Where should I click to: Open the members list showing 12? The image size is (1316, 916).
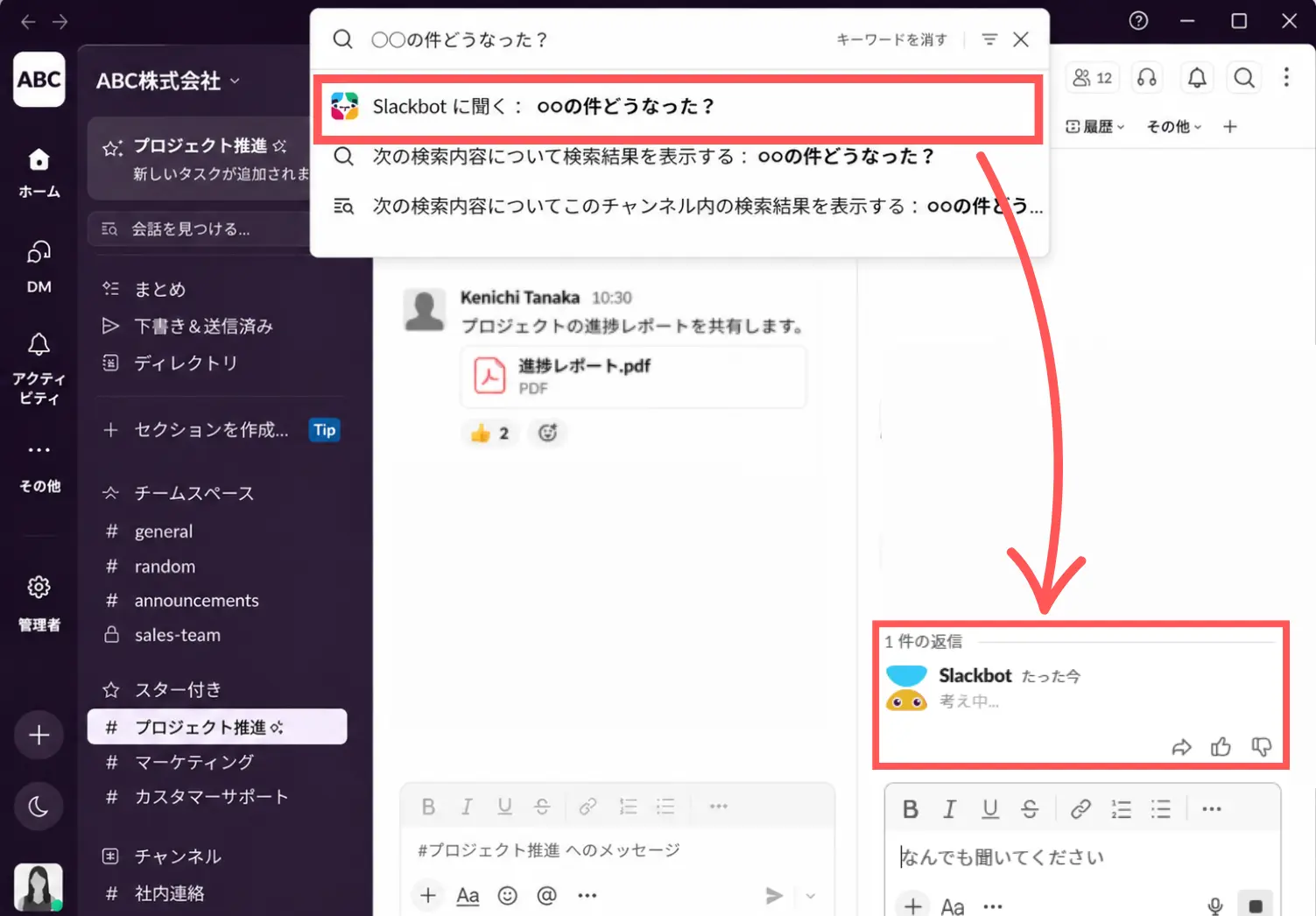click(1092, 78)
